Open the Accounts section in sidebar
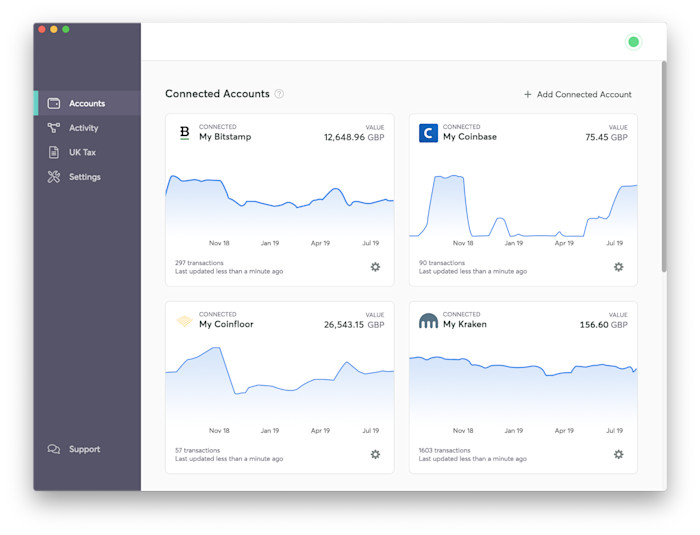700x535 pixels. point(88,103)
